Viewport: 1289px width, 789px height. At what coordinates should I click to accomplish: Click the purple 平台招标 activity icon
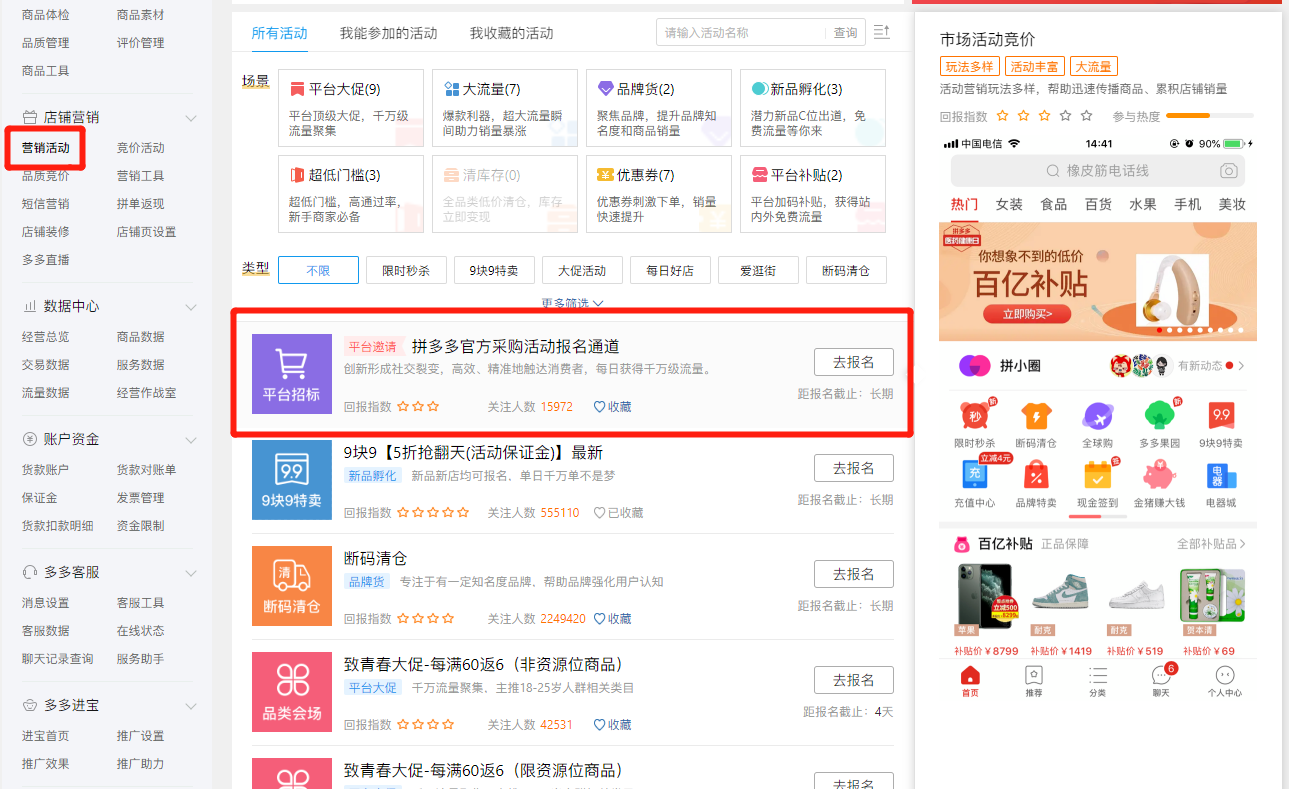tap(291, 374)
